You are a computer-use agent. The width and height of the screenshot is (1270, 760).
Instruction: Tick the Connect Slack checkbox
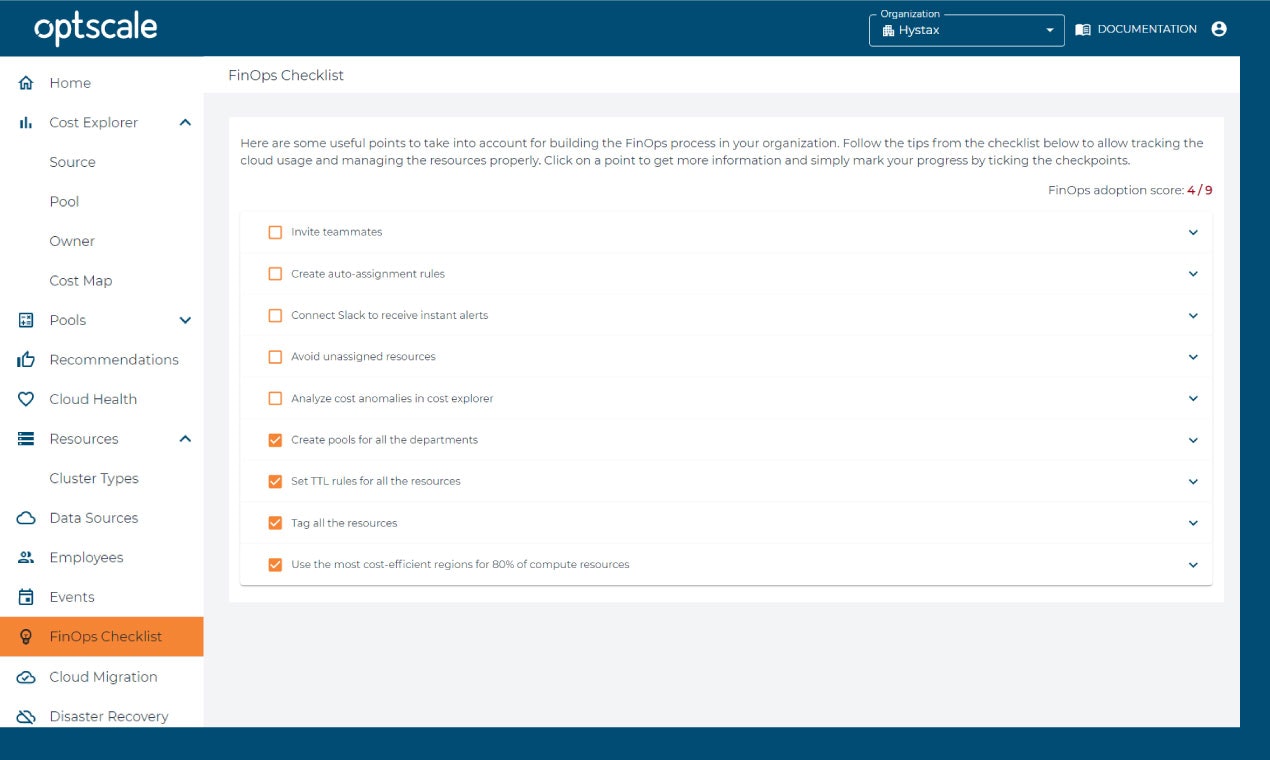pyautogui.click(x=275, y=315)
